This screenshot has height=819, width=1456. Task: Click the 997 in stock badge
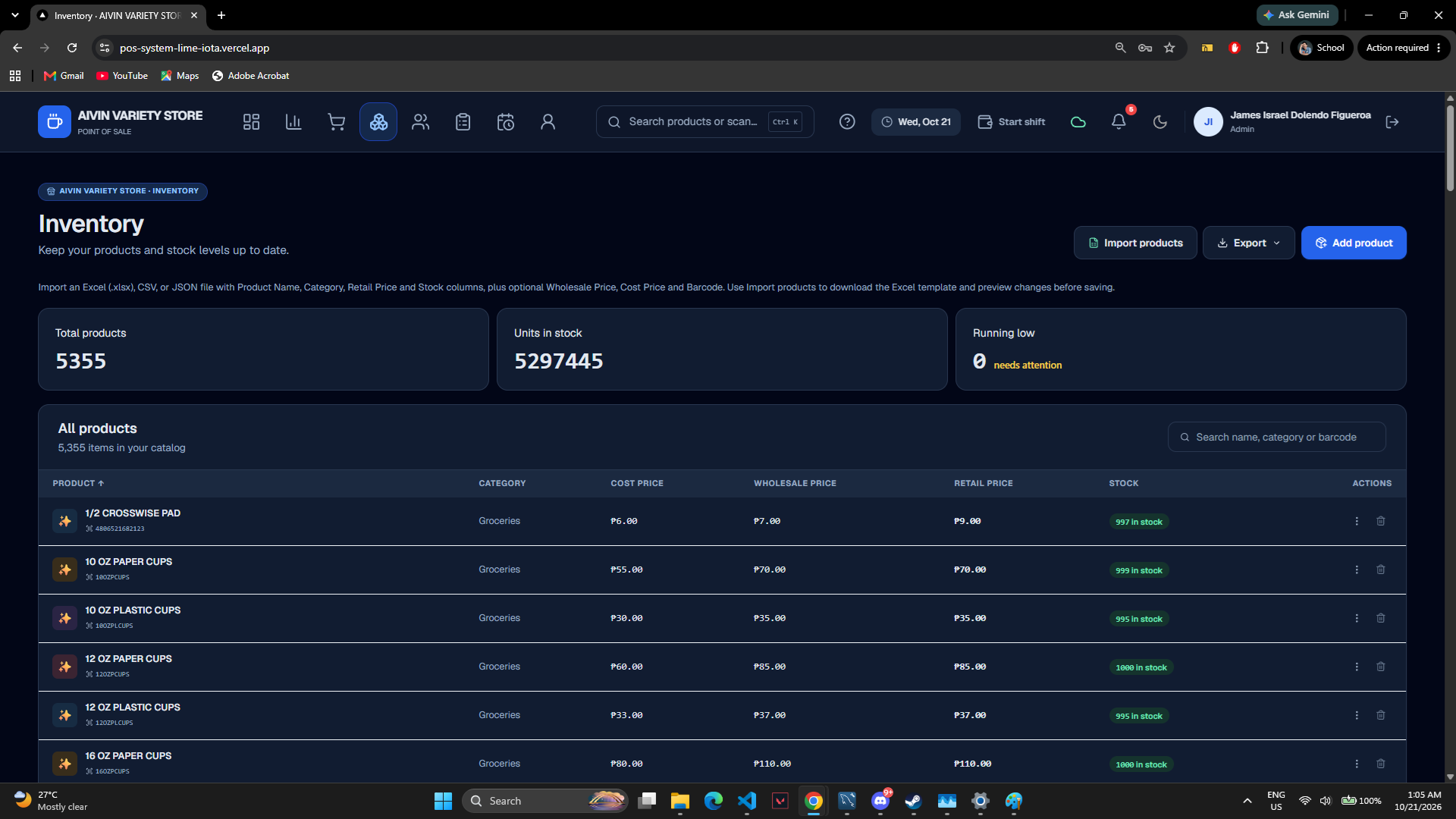tap(1139, 522)
